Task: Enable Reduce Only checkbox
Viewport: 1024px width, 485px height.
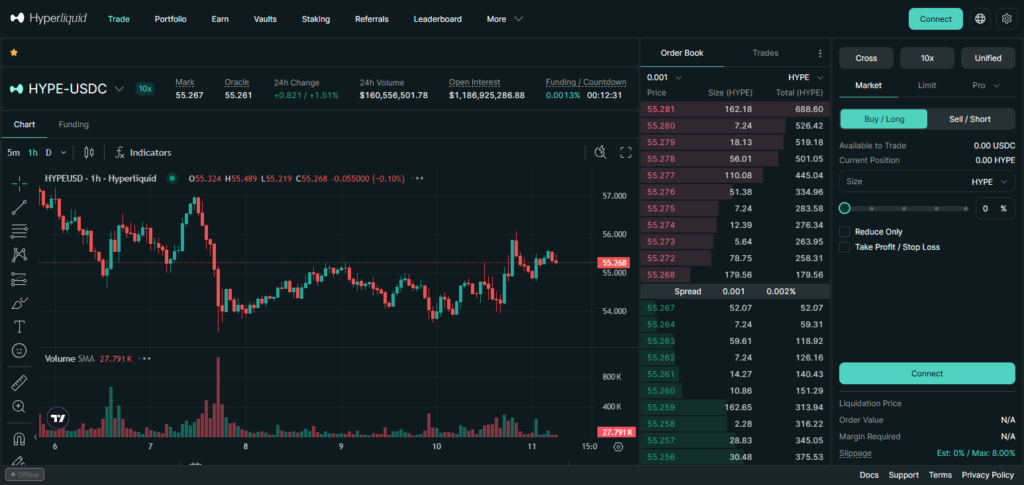Action: tap(844, 232)
